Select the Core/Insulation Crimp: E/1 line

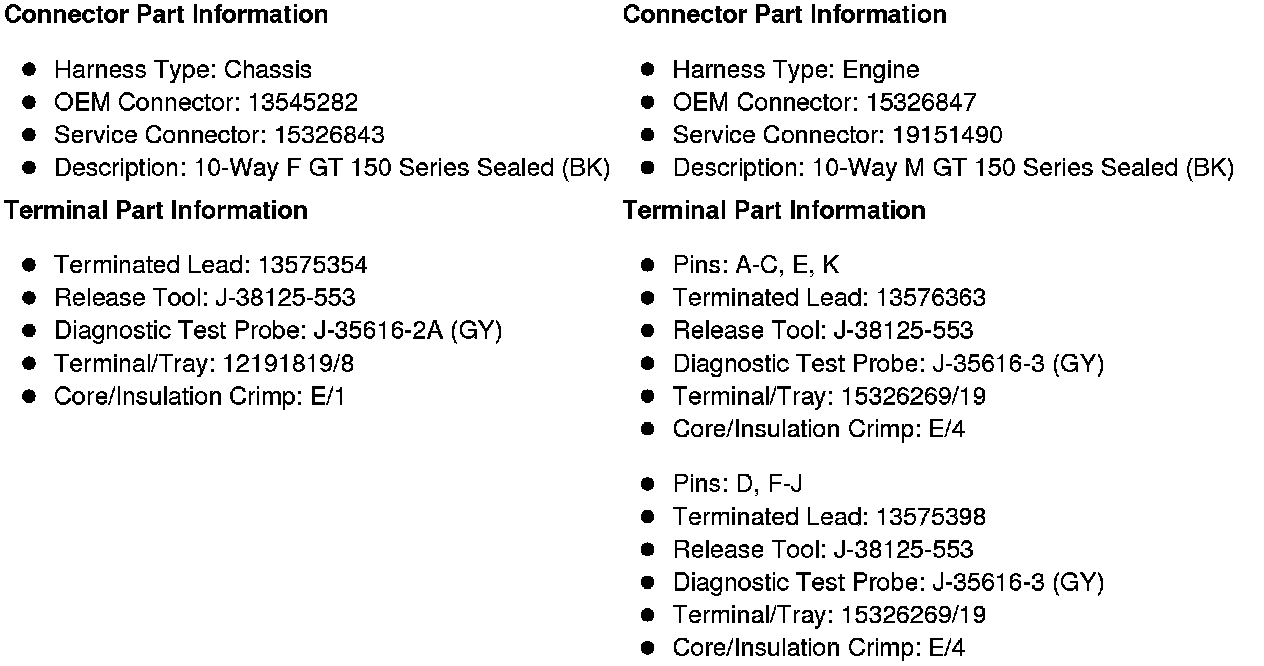[200, 397]
